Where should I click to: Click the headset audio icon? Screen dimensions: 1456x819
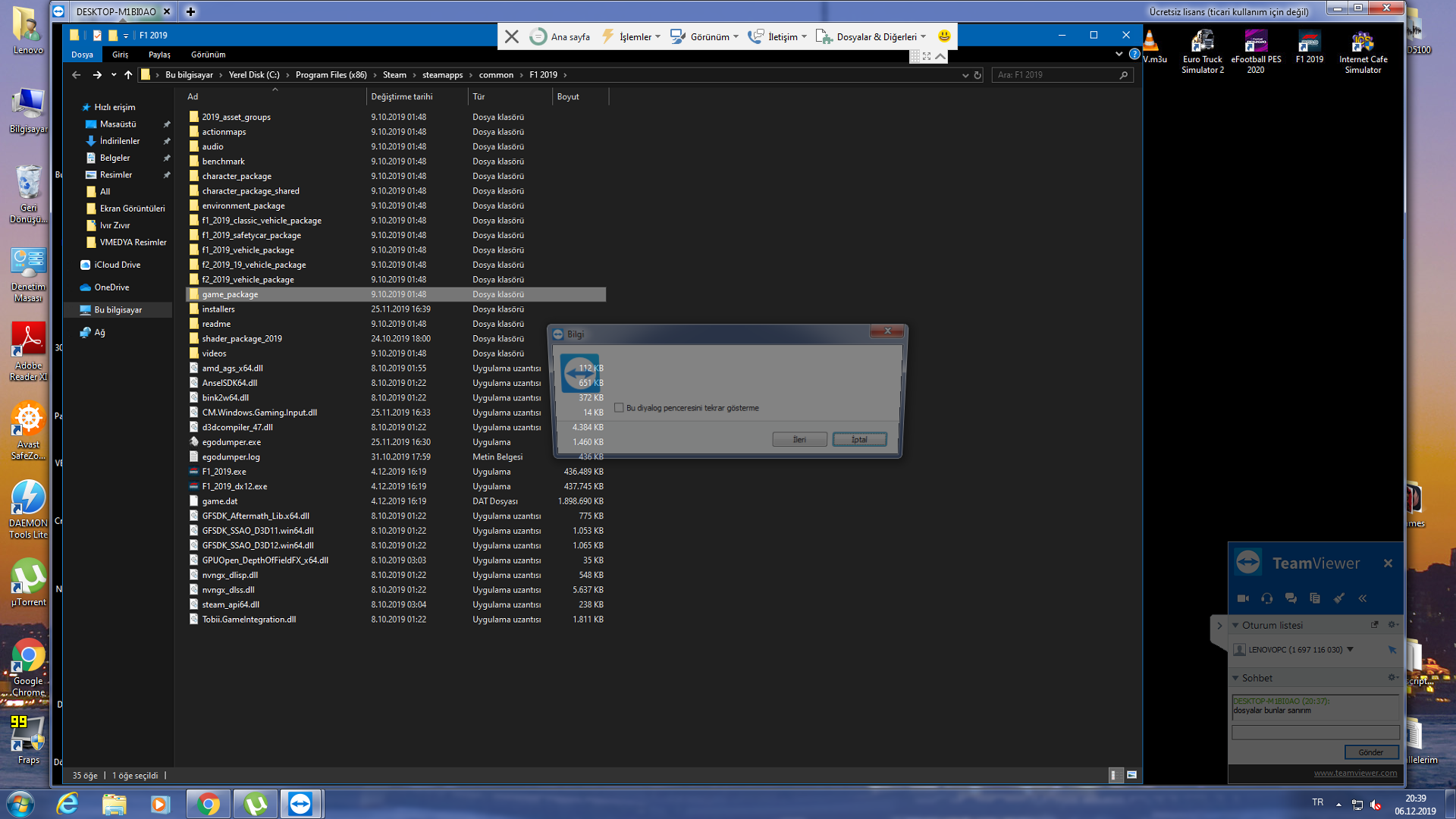[x=1266, y=598]
